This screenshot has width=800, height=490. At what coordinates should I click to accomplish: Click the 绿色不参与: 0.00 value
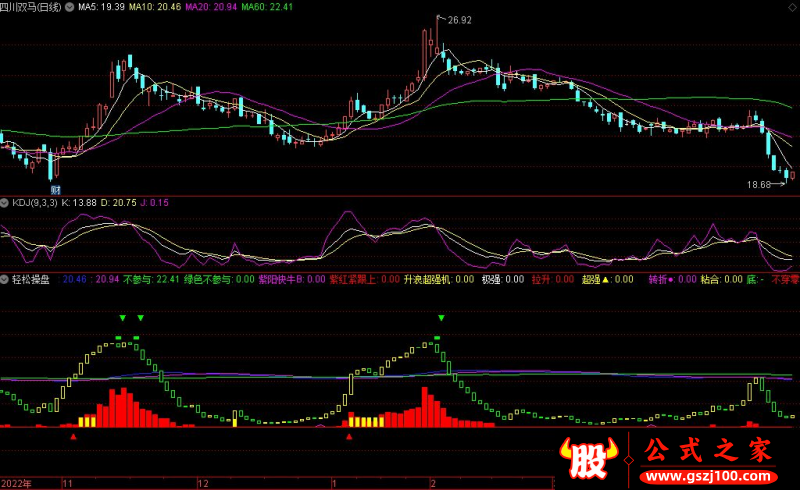tap(219, 279)
